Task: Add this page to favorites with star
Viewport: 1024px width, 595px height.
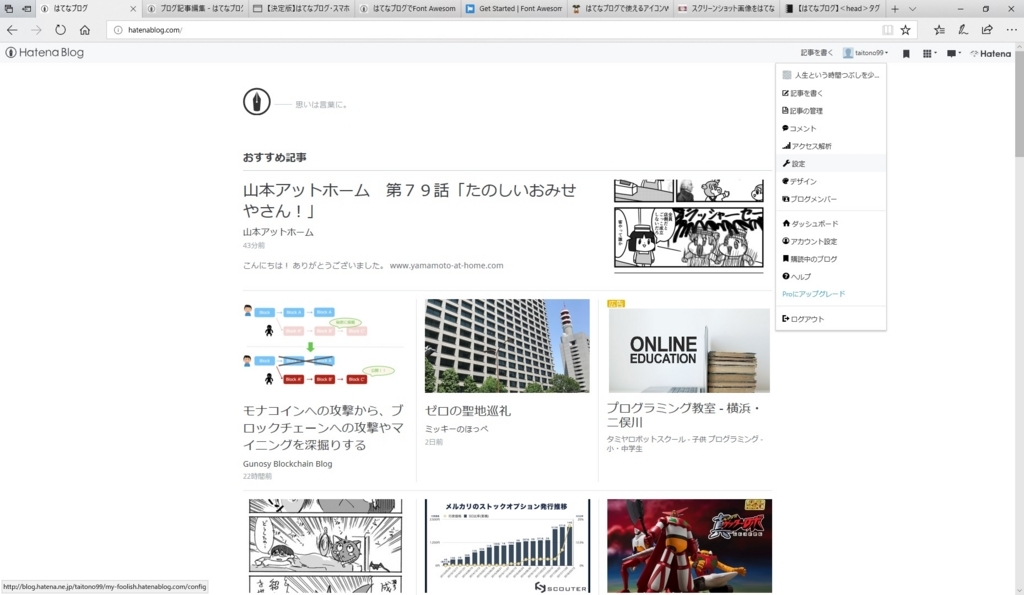Action: pyautogui.click(x=905, y=30)
